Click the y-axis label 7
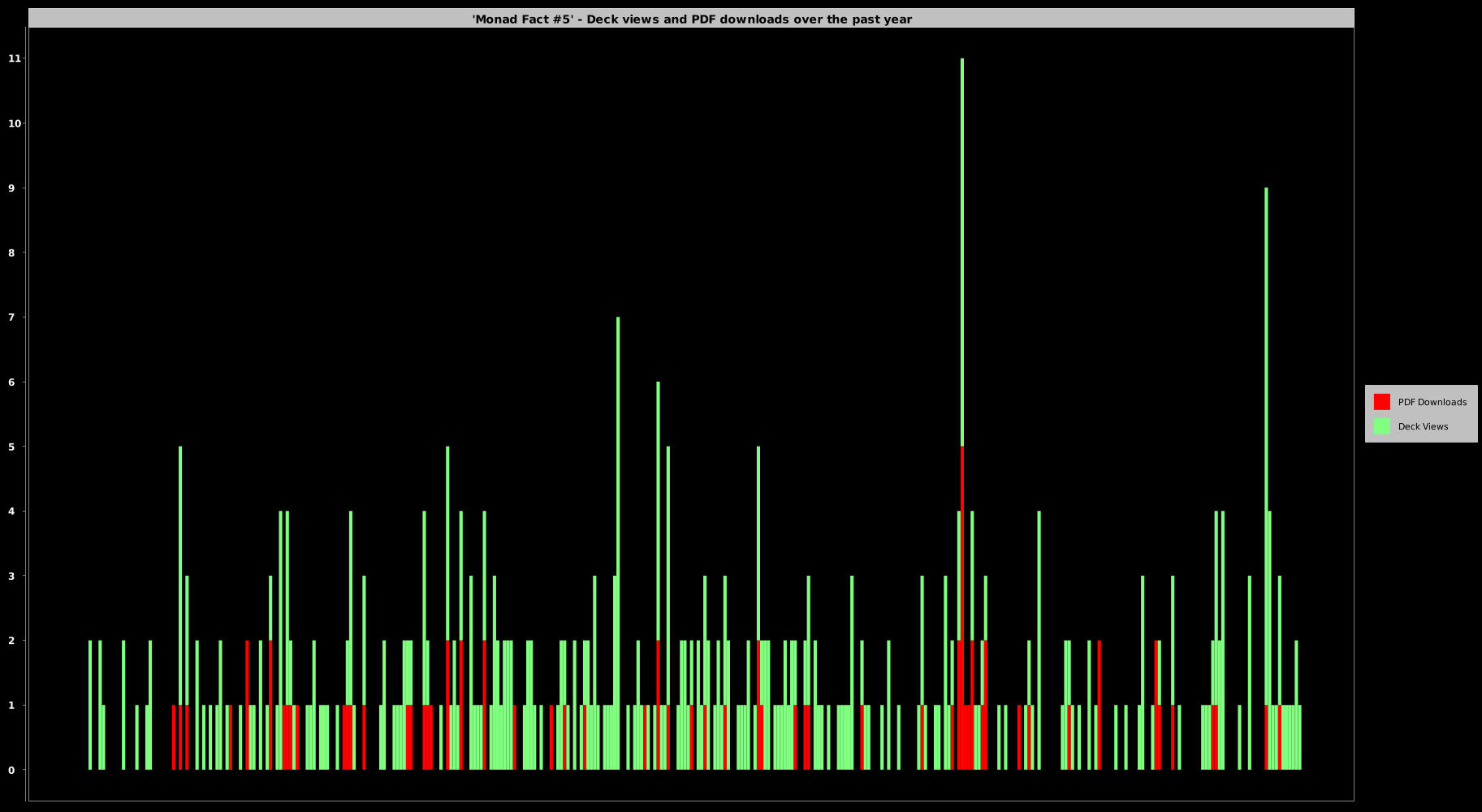 [11, 317]
